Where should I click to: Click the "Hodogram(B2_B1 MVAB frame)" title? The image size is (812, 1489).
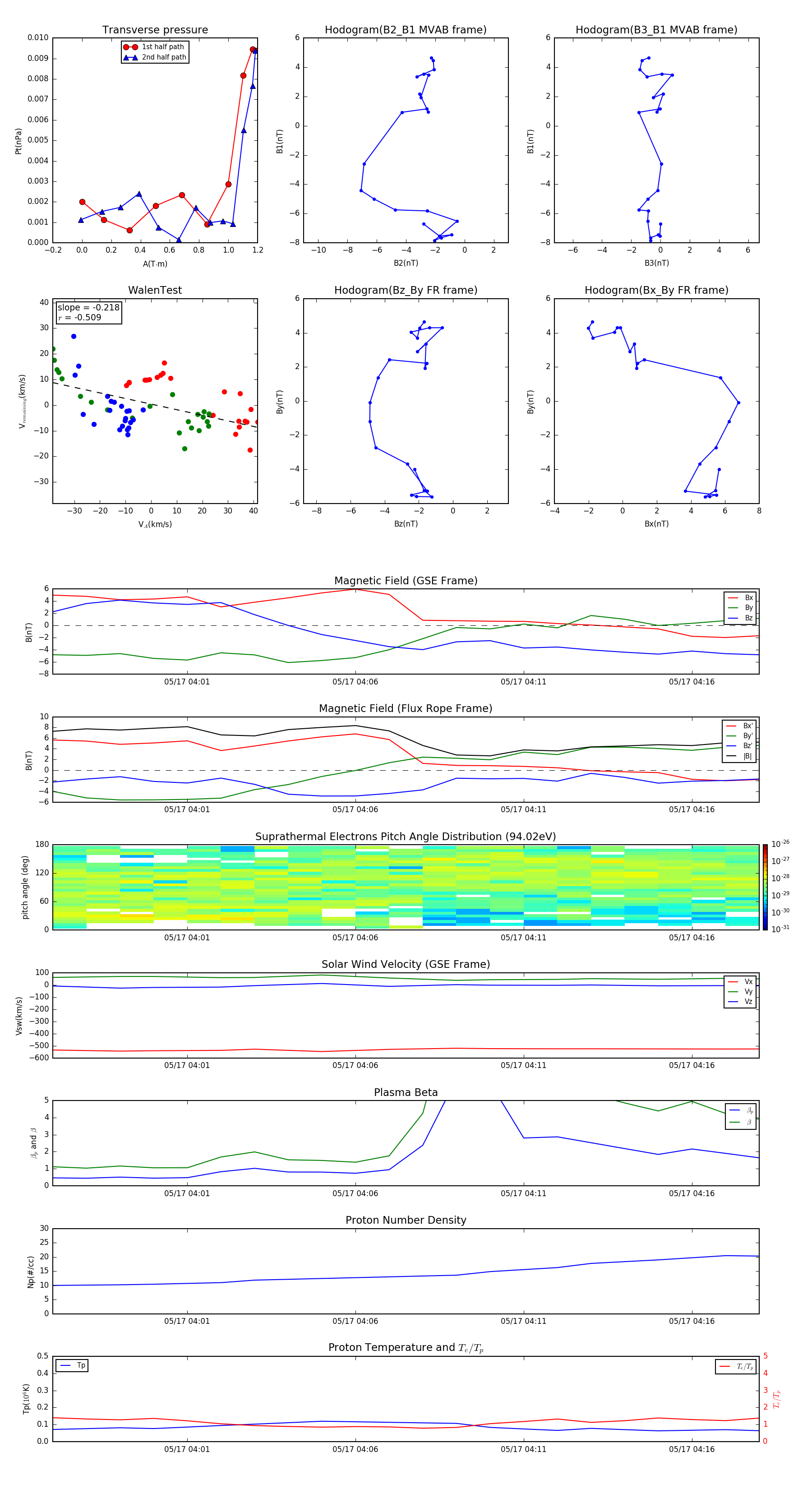tap(406, 29)
